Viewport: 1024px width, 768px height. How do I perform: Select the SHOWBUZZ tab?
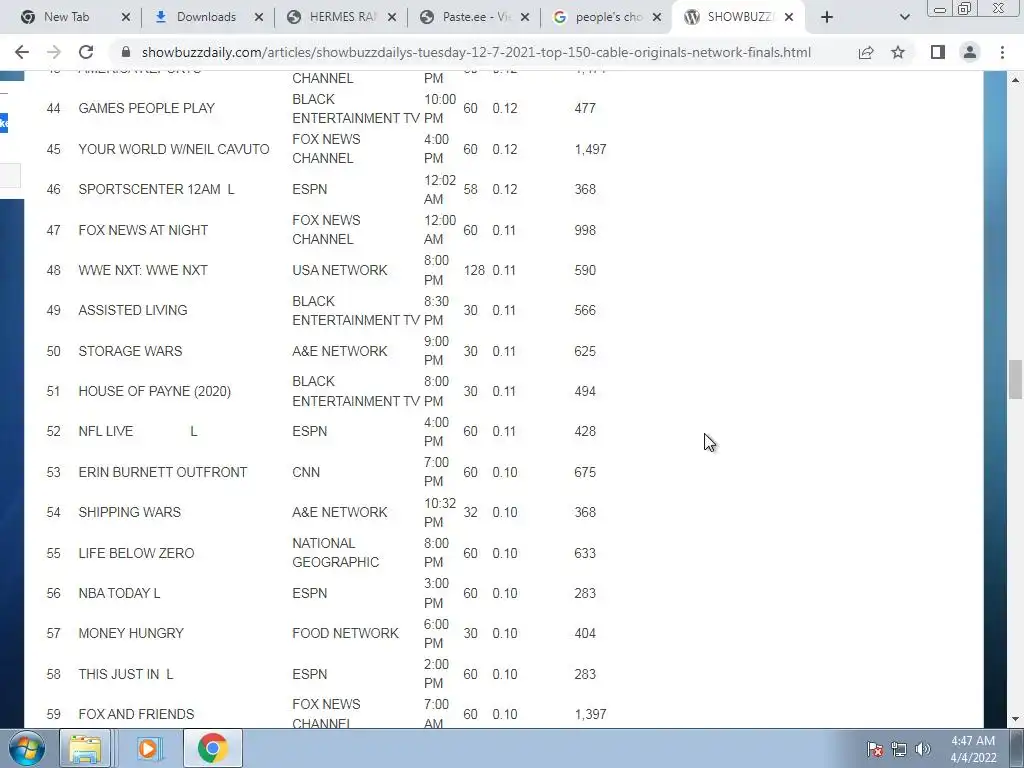coord(738,17)
